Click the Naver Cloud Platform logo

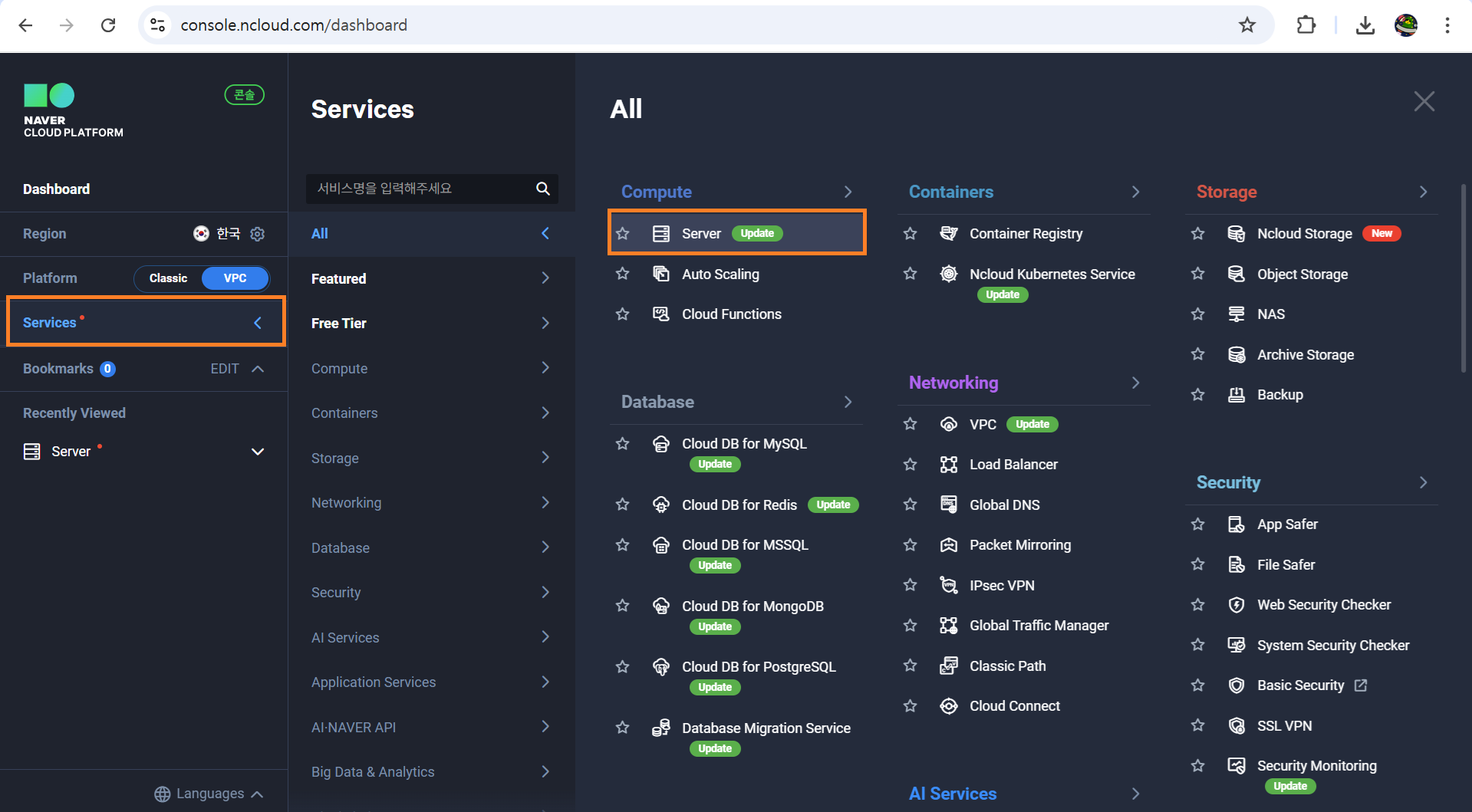pos(73,110)
